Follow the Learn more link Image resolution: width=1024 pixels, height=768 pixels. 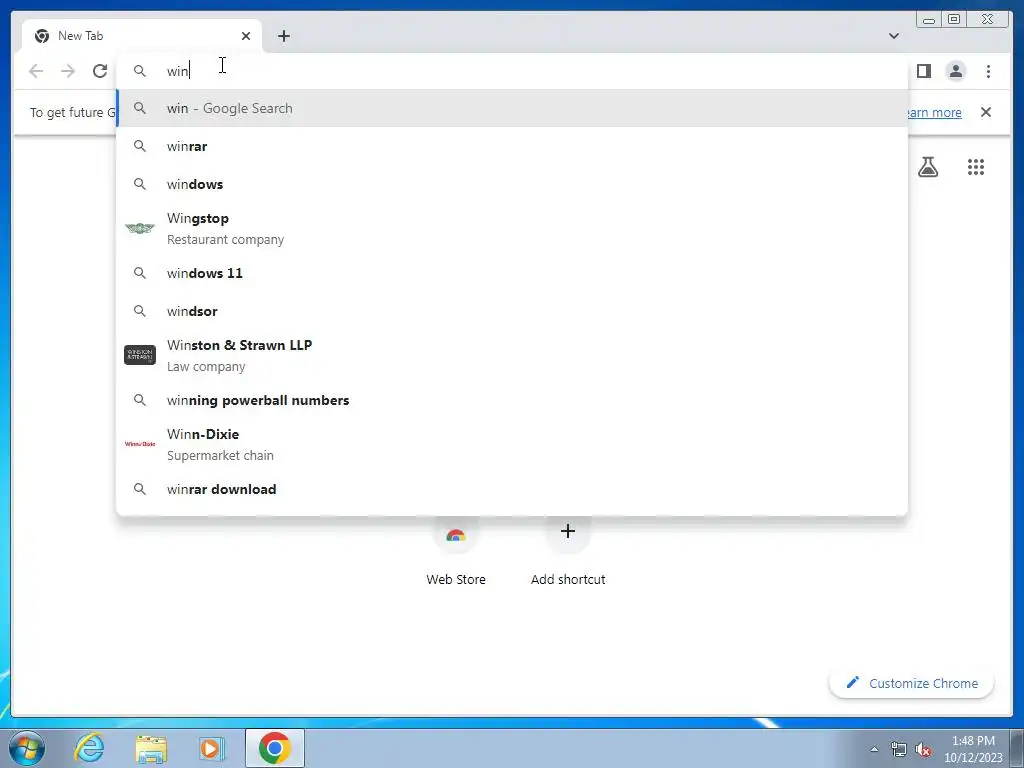coord(934,112)
